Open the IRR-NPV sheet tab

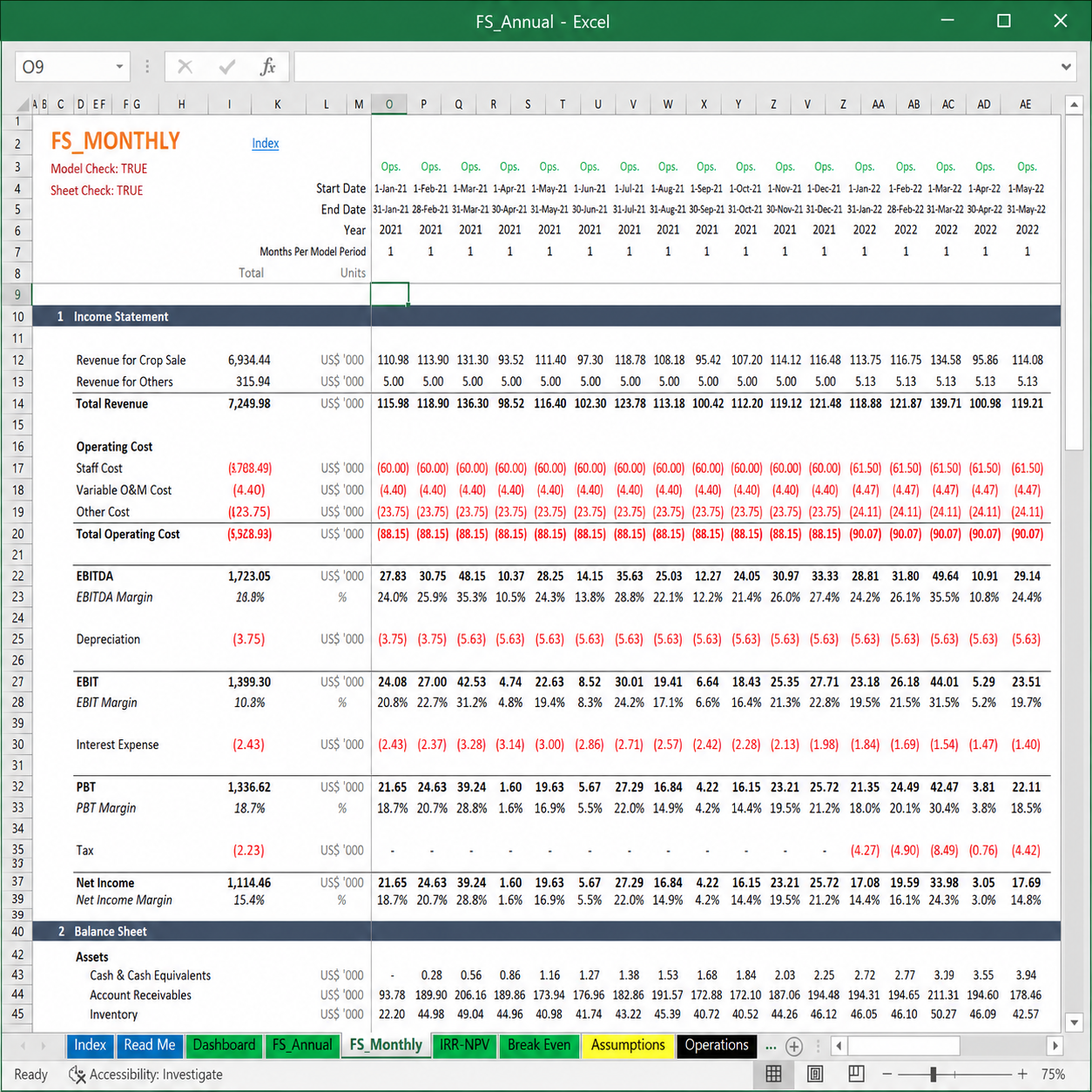click(464, 1045)
